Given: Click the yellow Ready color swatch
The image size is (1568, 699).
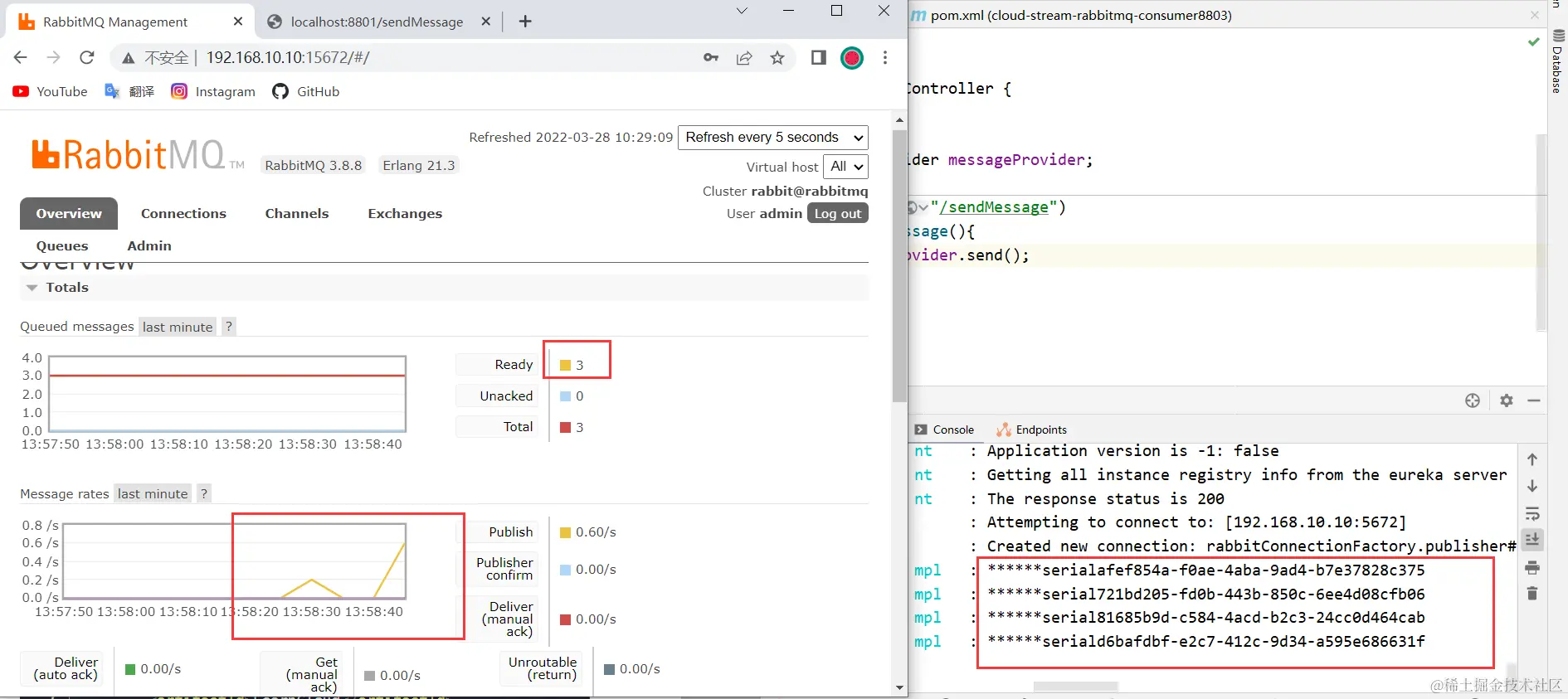Looking at the screenshot, I should click(565, 366).
